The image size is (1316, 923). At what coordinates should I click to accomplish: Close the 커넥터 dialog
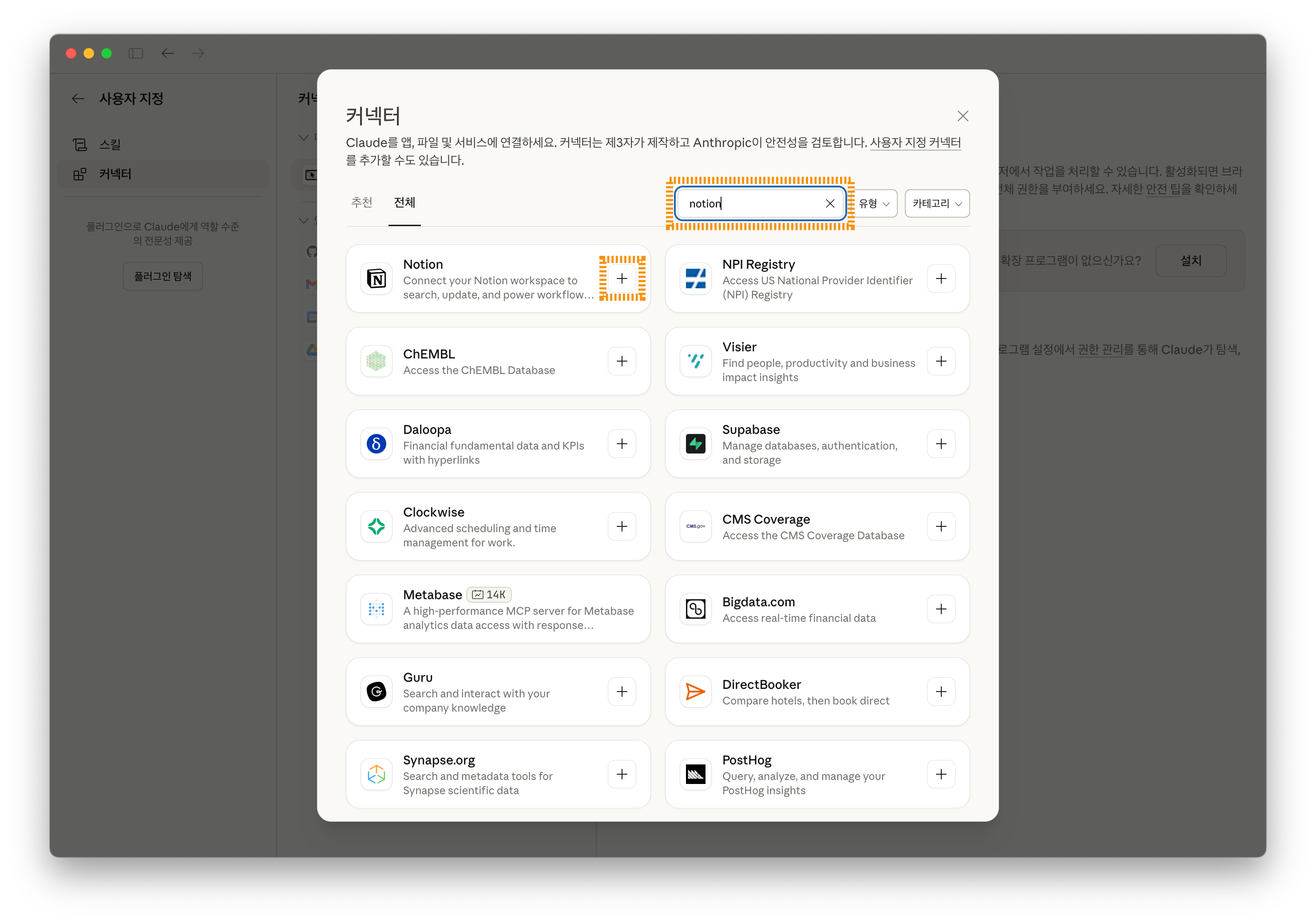(x=962, y=116)
